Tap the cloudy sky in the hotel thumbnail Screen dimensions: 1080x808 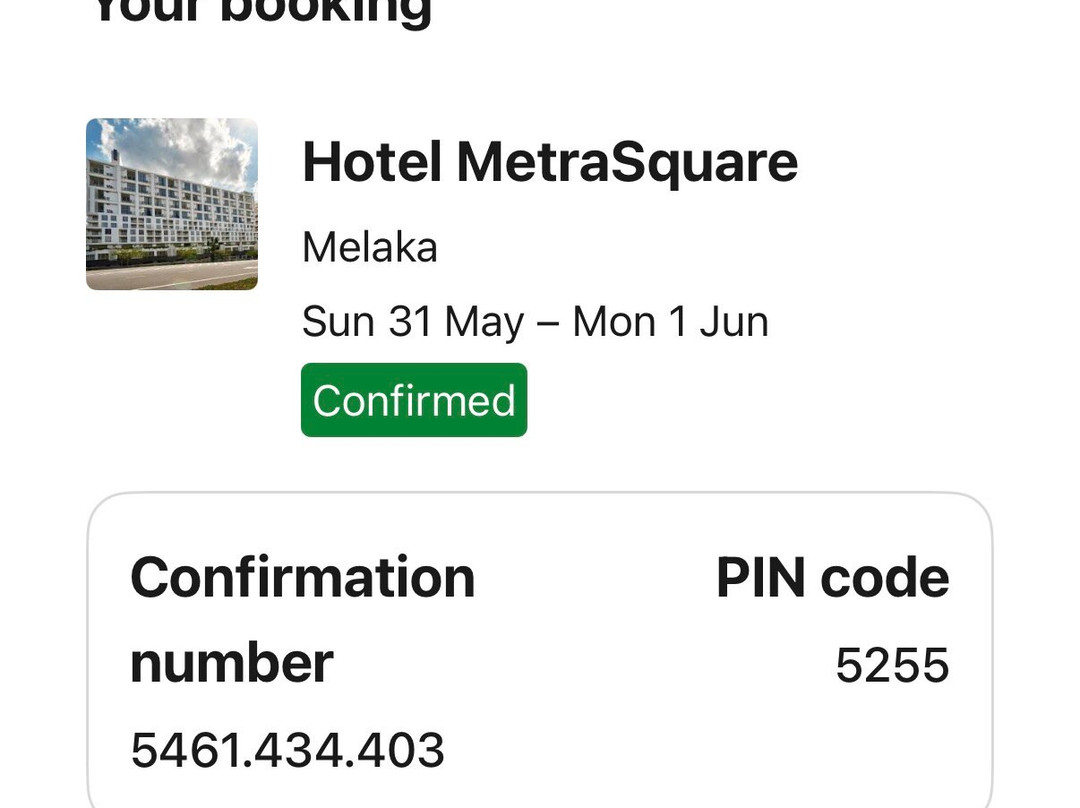tap(179, 145)
